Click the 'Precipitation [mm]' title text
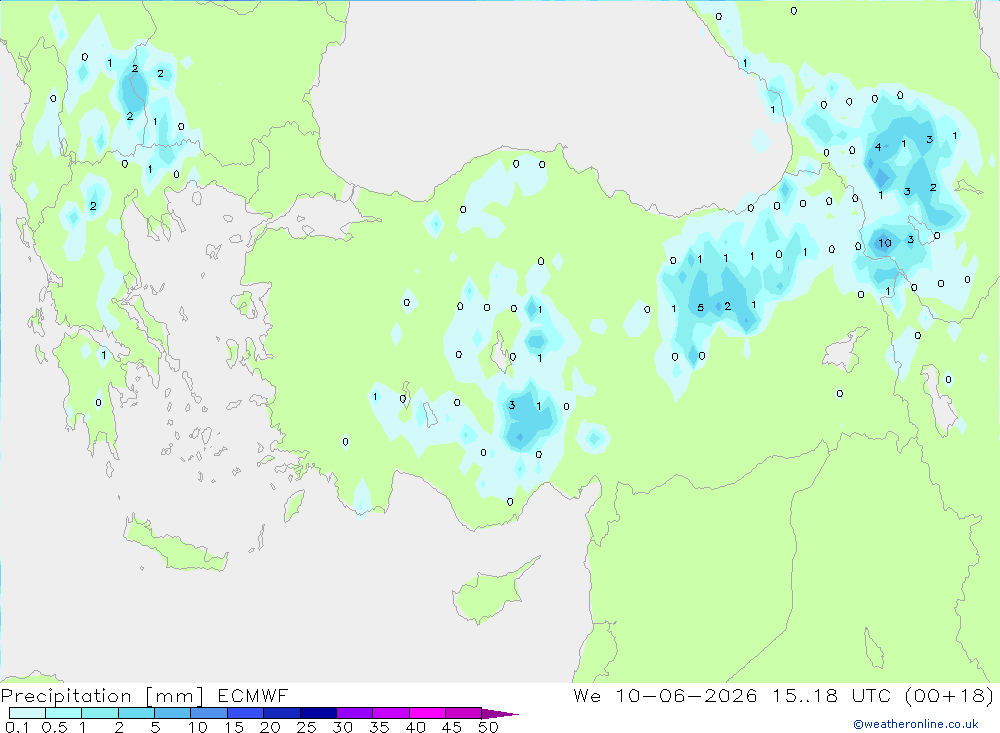This screenshot has width=1000, height=733. coord(102,696)
